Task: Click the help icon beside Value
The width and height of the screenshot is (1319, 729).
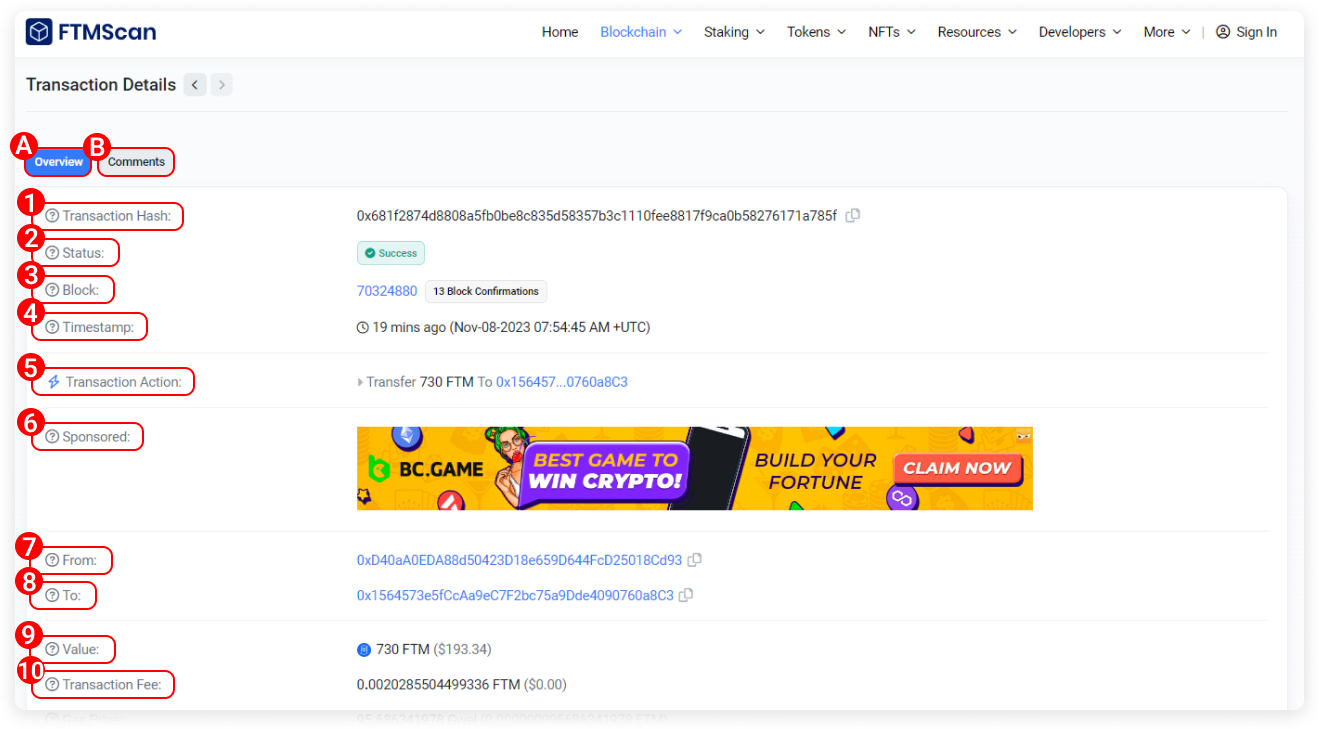Action: tap(52, 649)
